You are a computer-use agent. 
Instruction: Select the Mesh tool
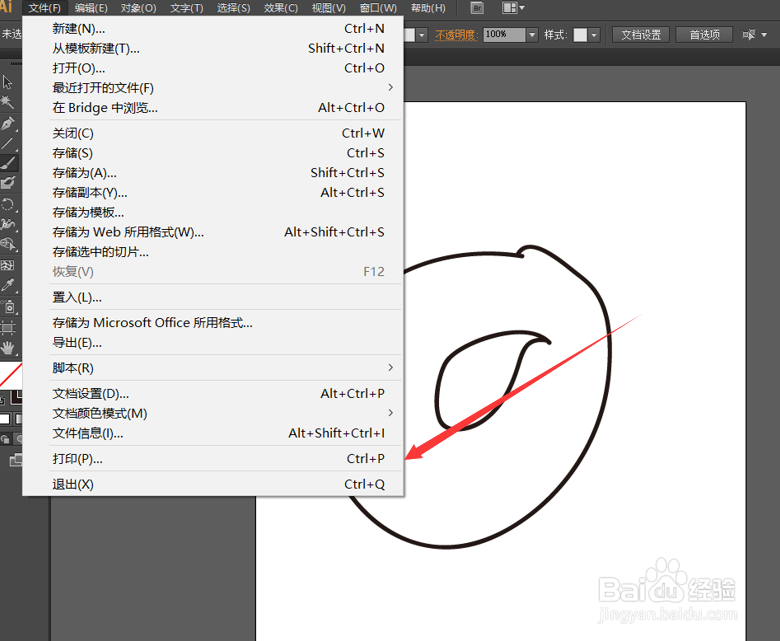(7, 265)
